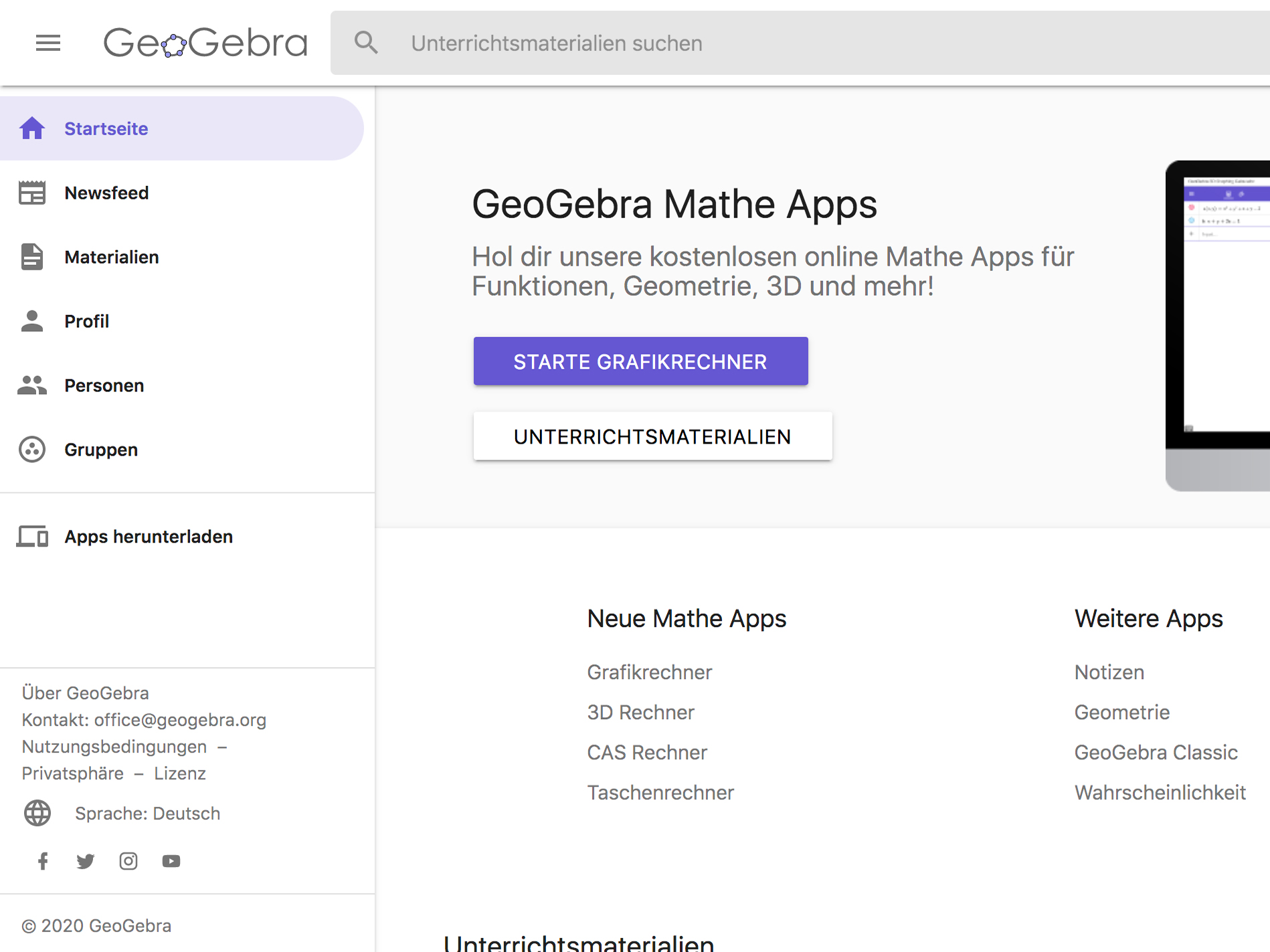Screen dimensions: 1270x952
Task: Open the Taschenrechner link
Action: pyautogui.click(x=660, y=793)
